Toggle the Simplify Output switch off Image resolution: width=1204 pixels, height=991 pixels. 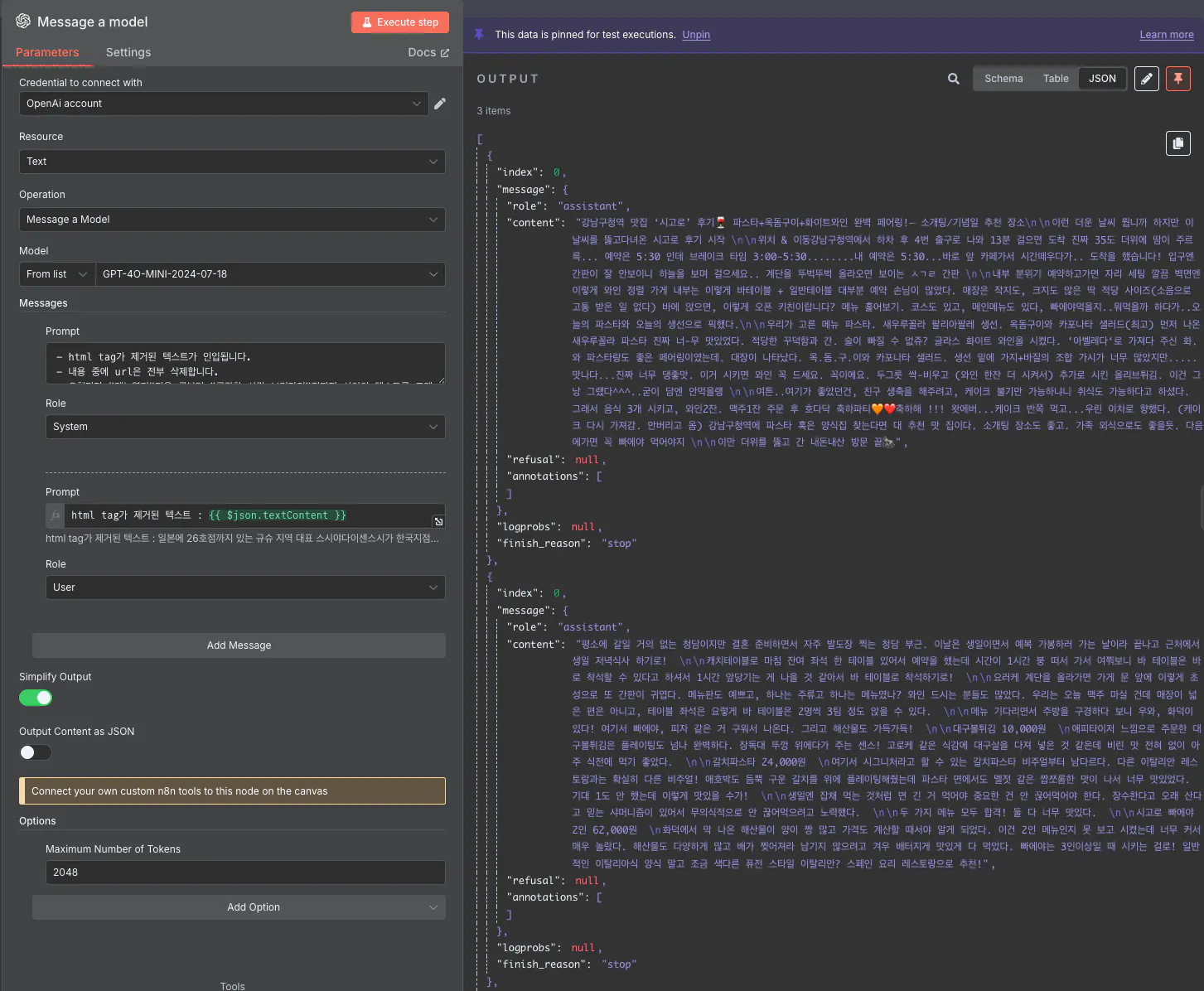coord(36,698)
